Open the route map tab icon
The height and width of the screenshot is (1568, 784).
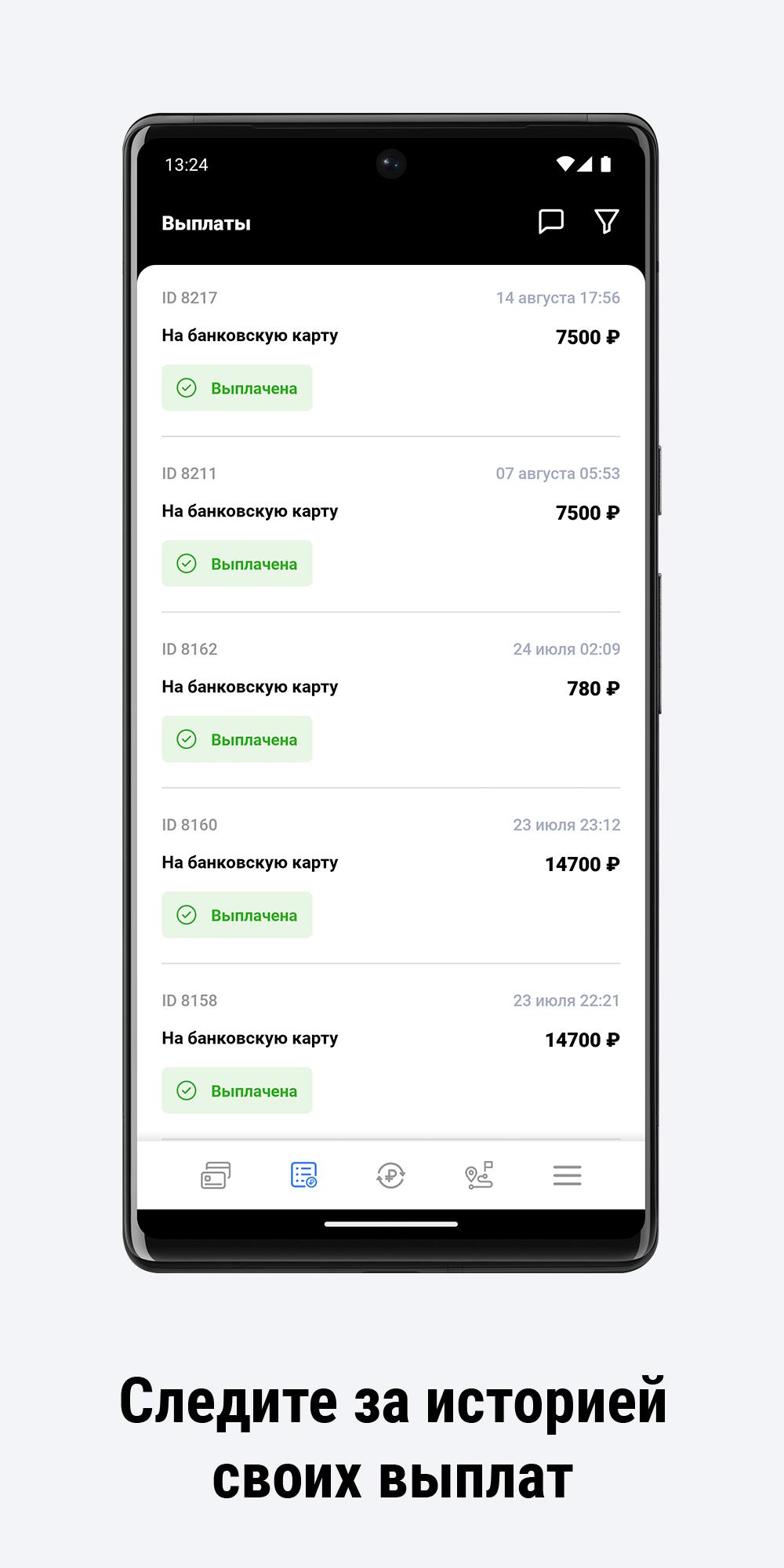(x=479, y=1175)
